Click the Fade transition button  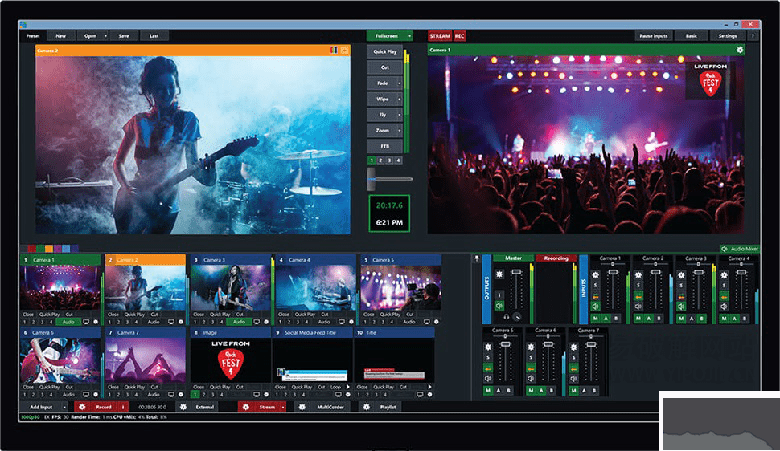pyautogui.click(x=382, y=84)
